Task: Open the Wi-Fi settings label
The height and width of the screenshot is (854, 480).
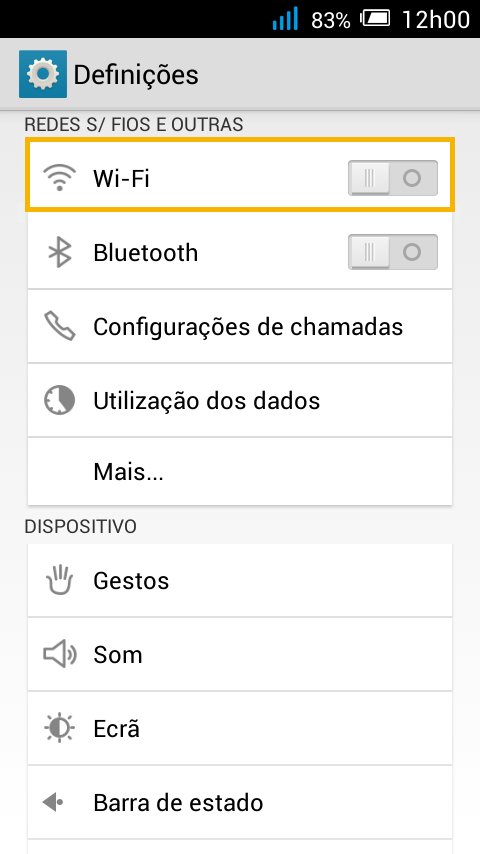Action: (121, 178)
